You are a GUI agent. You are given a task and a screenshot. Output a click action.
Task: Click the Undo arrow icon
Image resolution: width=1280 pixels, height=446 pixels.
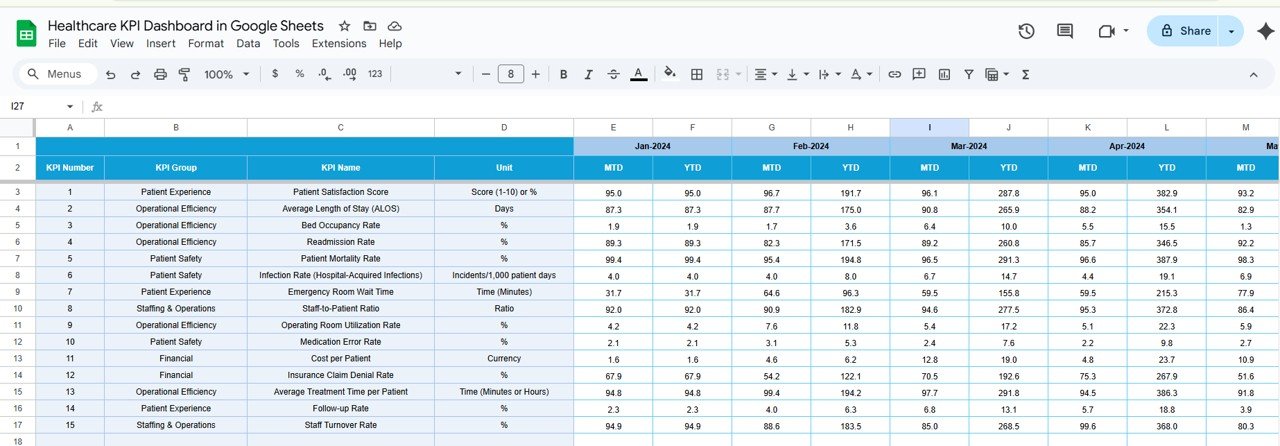(110, 74)
